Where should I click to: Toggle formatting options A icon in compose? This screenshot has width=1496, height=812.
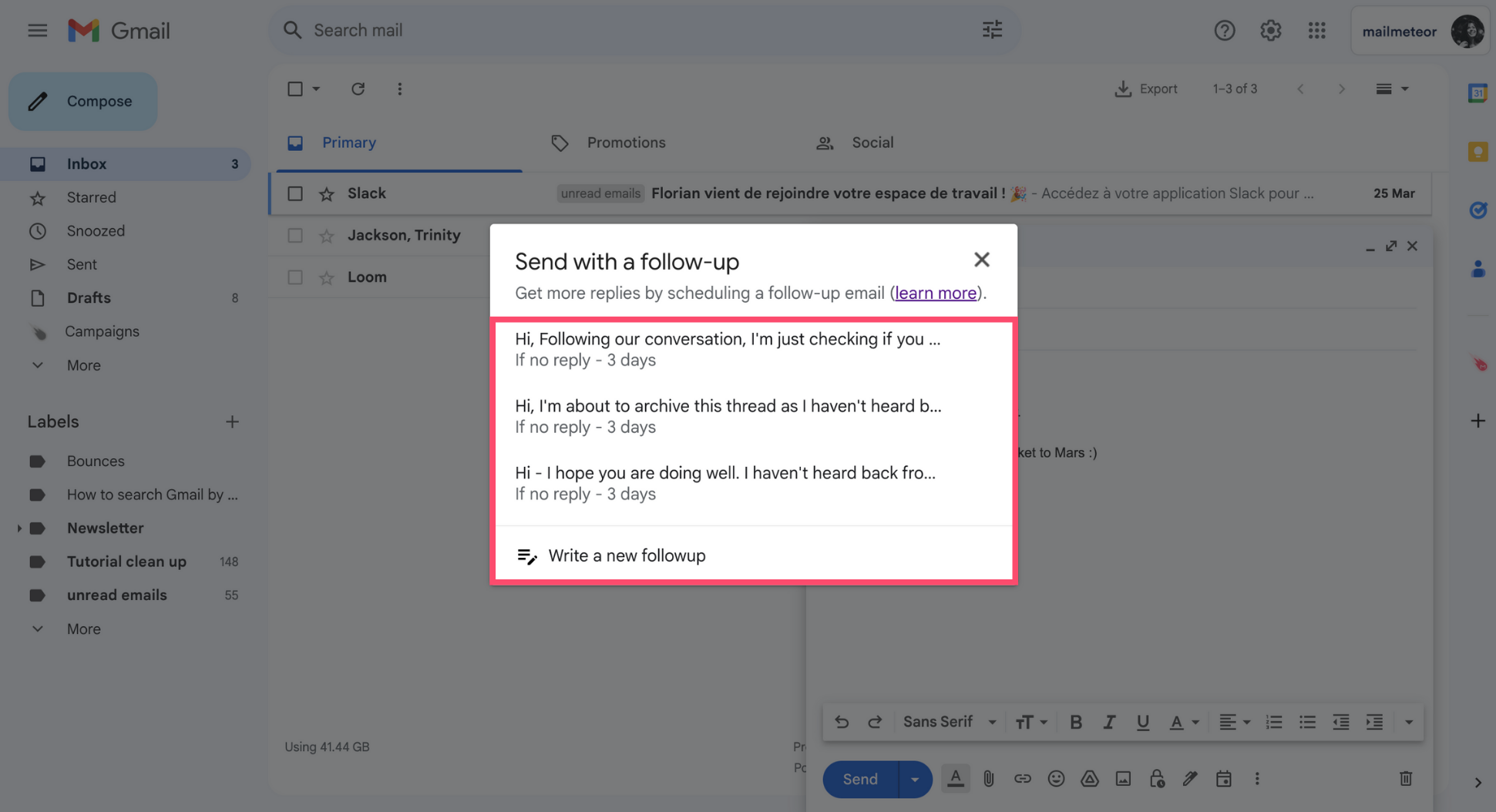[955, 779]
